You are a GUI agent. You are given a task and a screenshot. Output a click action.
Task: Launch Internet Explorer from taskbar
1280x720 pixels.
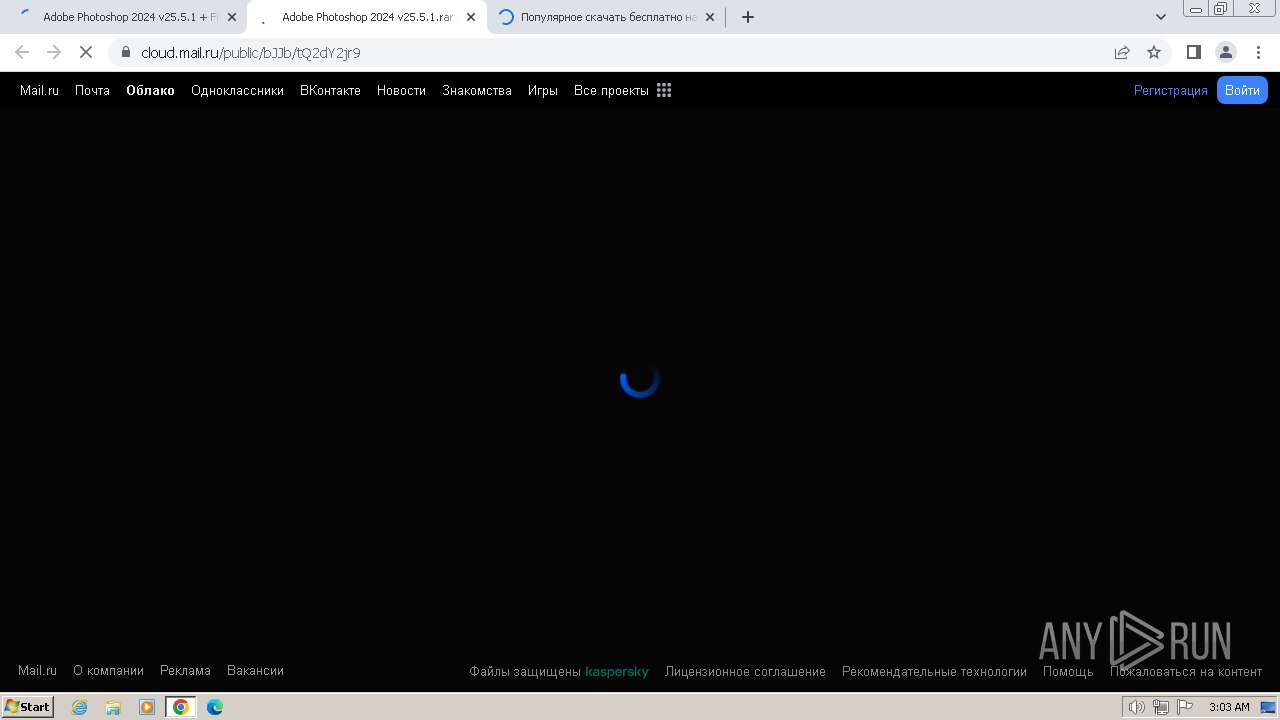click(x=79, y=707)
